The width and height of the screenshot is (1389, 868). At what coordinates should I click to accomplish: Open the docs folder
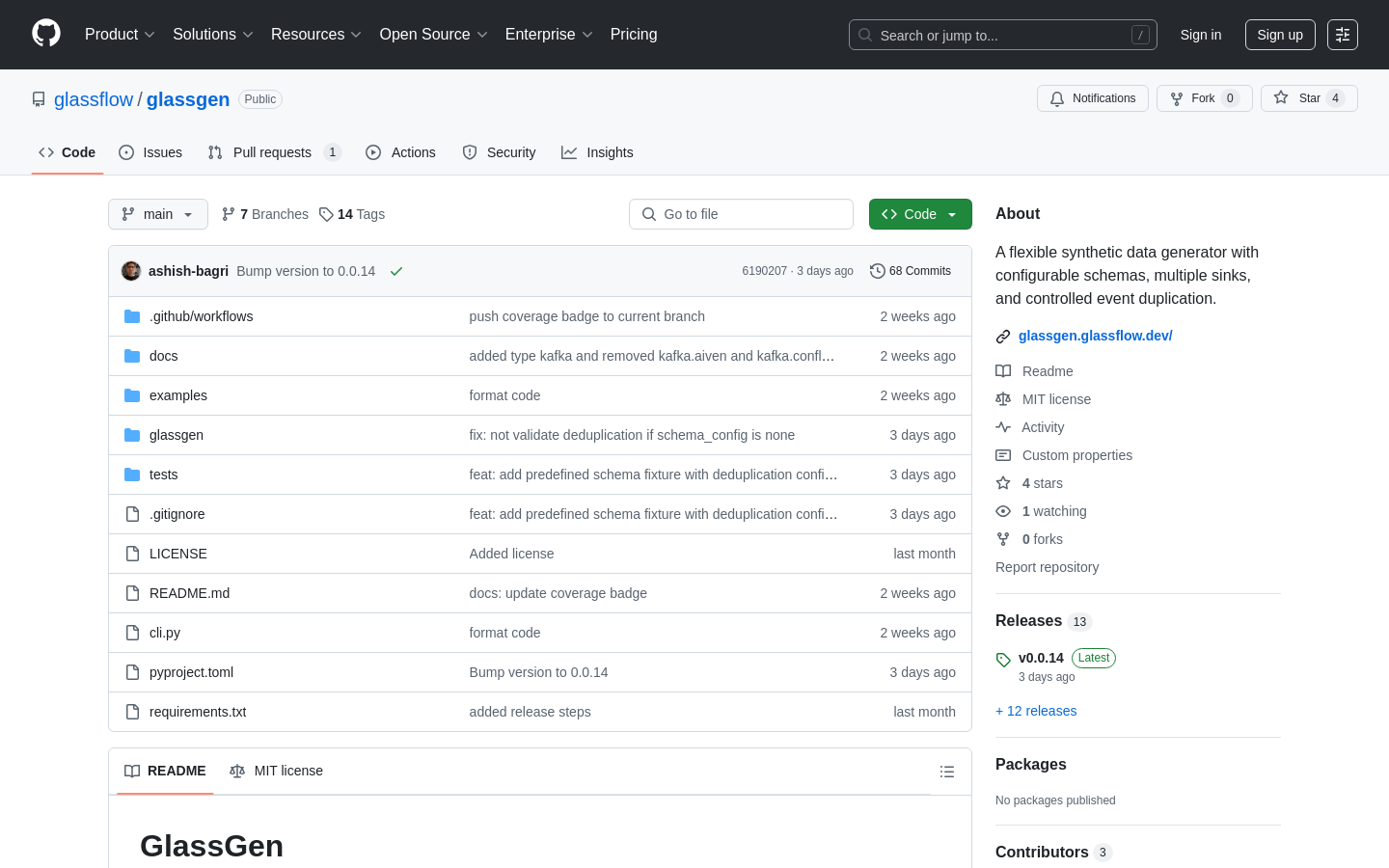[163, 356]
